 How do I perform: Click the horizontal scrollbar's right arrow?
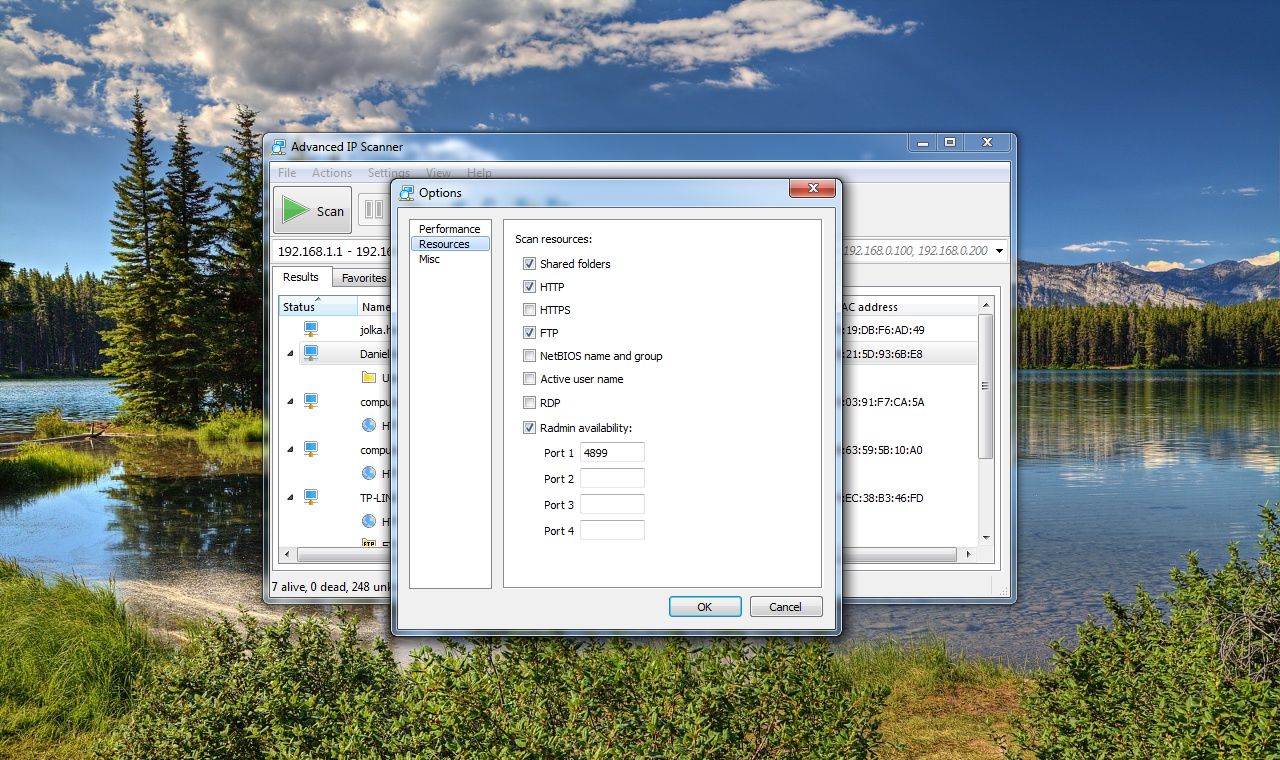coord(967,554)
